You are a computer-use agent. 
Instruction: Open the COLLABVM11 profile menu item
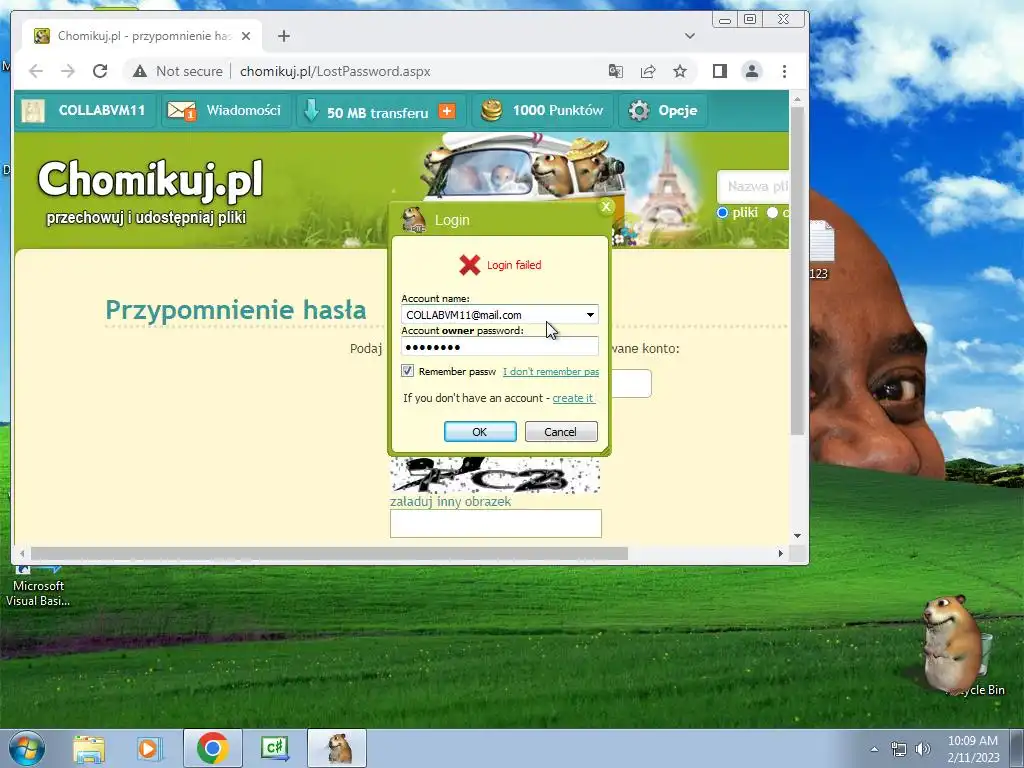tap(85, 110)
